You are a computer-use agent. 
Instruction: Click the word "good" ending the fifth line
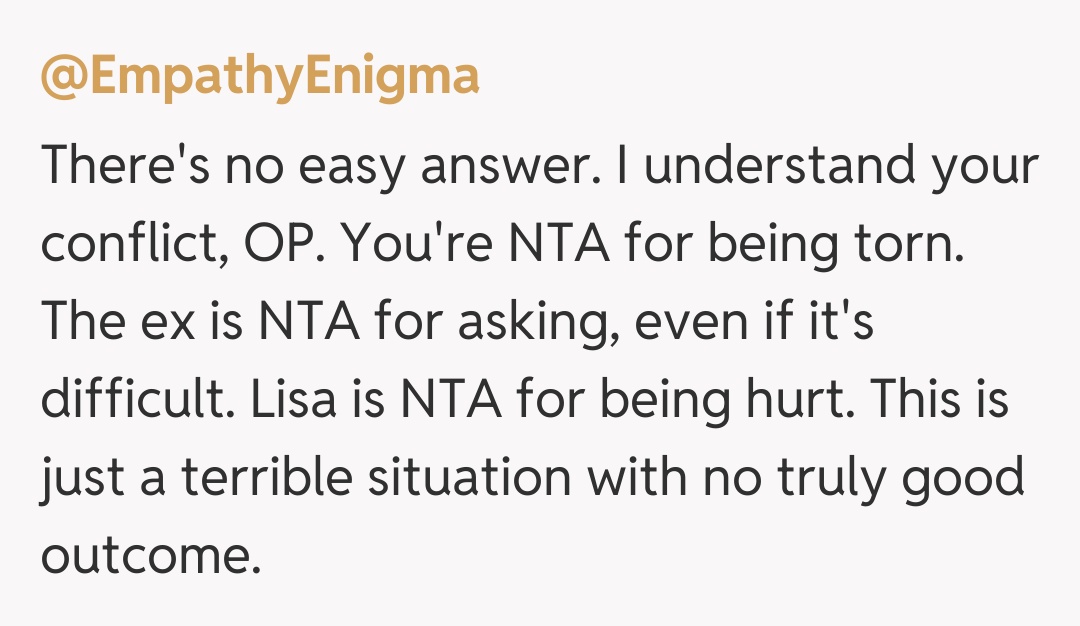click(x=965, y=478)
